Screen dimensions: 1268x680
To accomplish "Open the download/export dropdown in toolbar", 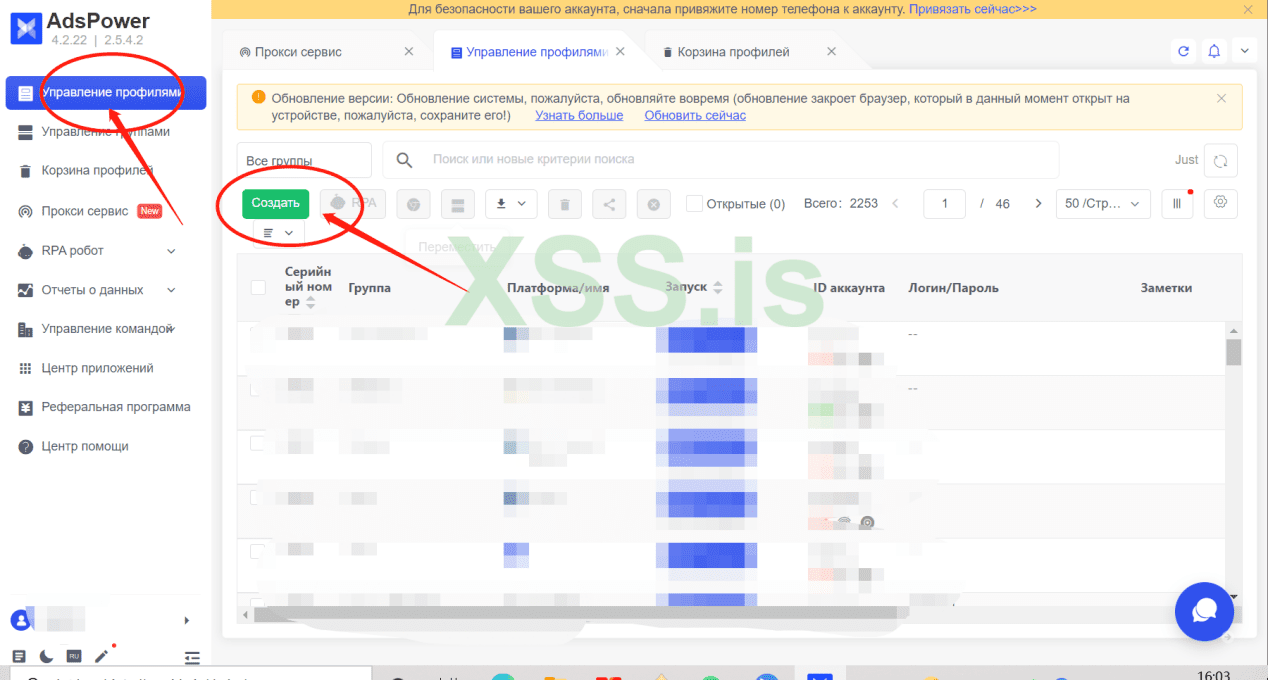I will (512, 204).
